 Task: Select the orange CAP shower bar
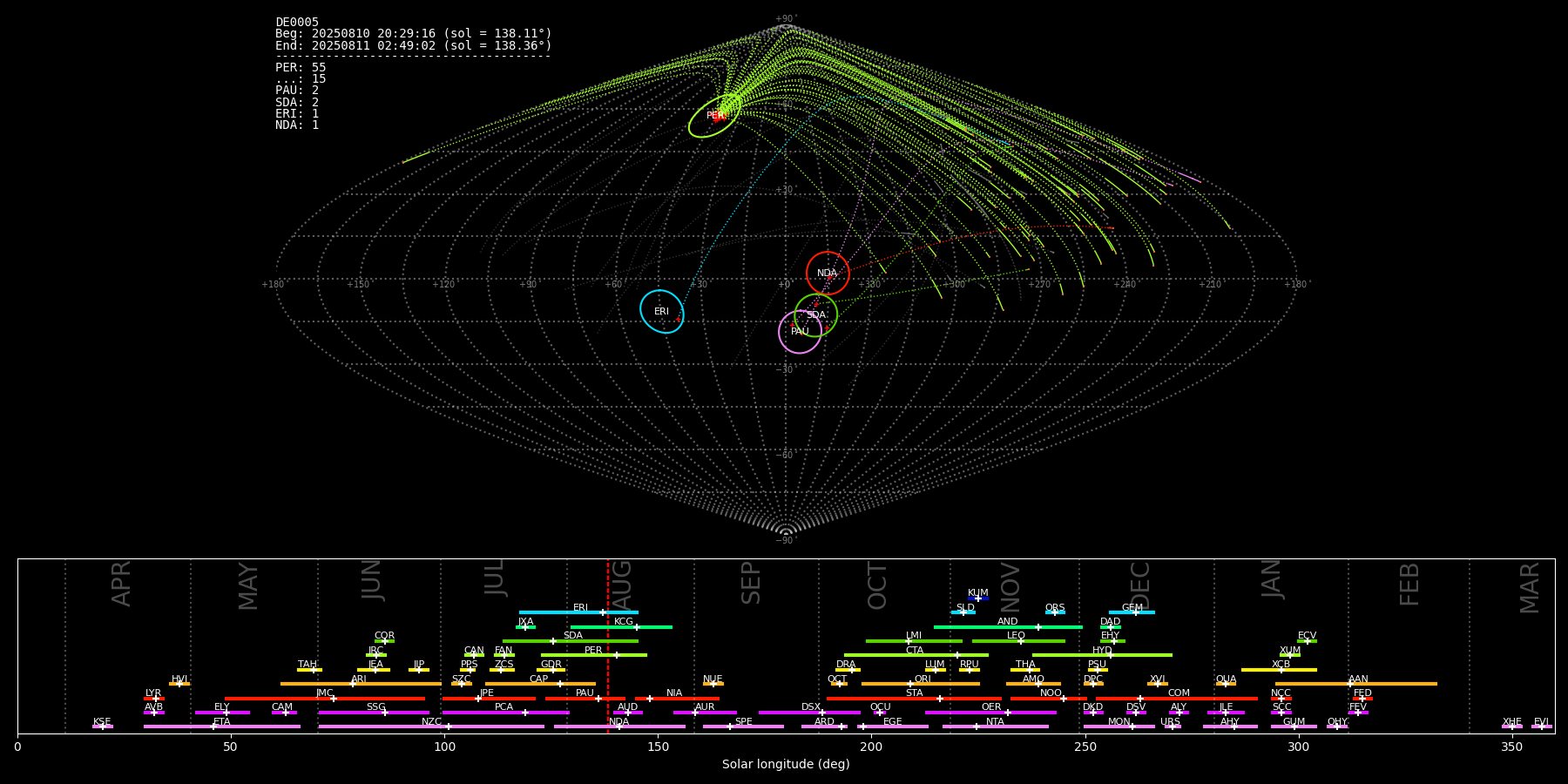[540, 684]
